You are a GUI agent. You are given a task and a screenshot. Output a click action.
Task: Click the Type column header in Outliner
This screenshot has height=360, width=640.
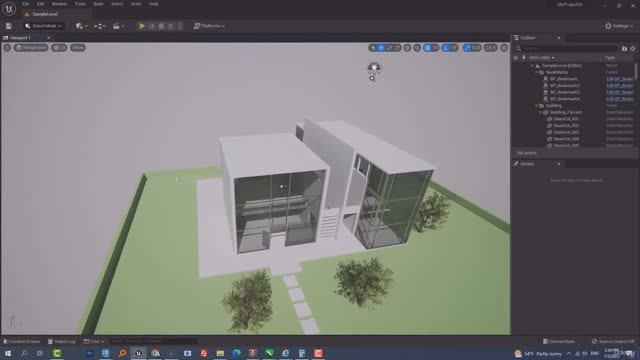point(610,58)
